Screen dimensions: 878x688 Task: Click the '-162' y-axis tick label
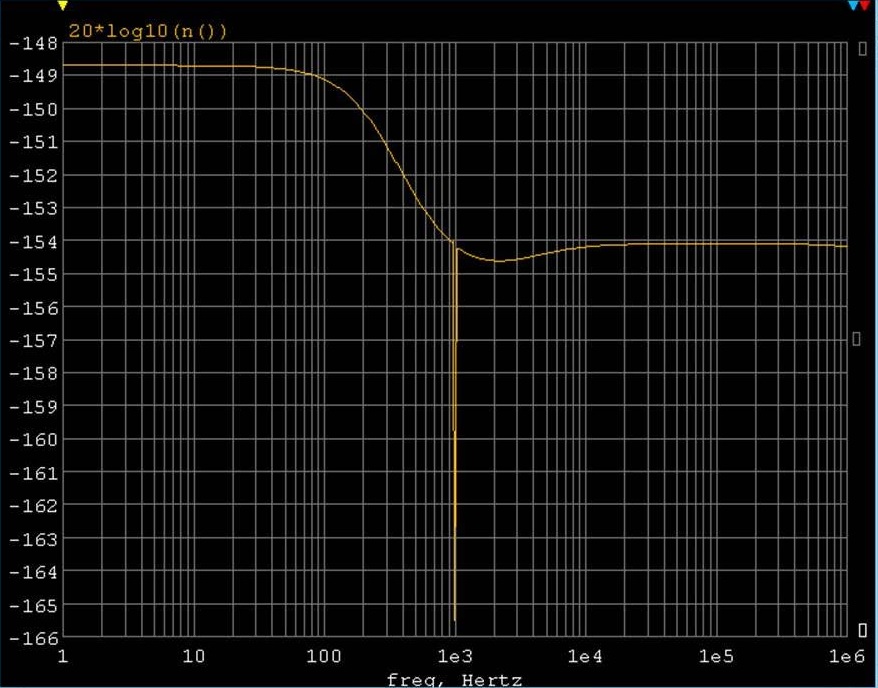point(33,506)
